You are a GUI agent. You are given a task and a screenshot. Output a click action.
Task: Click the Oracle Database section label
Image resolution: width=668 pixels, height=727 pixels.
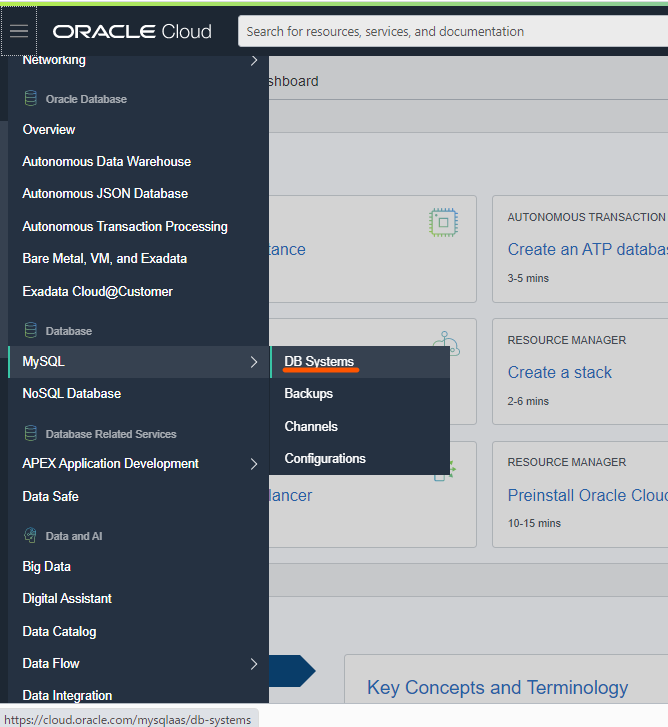[86, 99]
